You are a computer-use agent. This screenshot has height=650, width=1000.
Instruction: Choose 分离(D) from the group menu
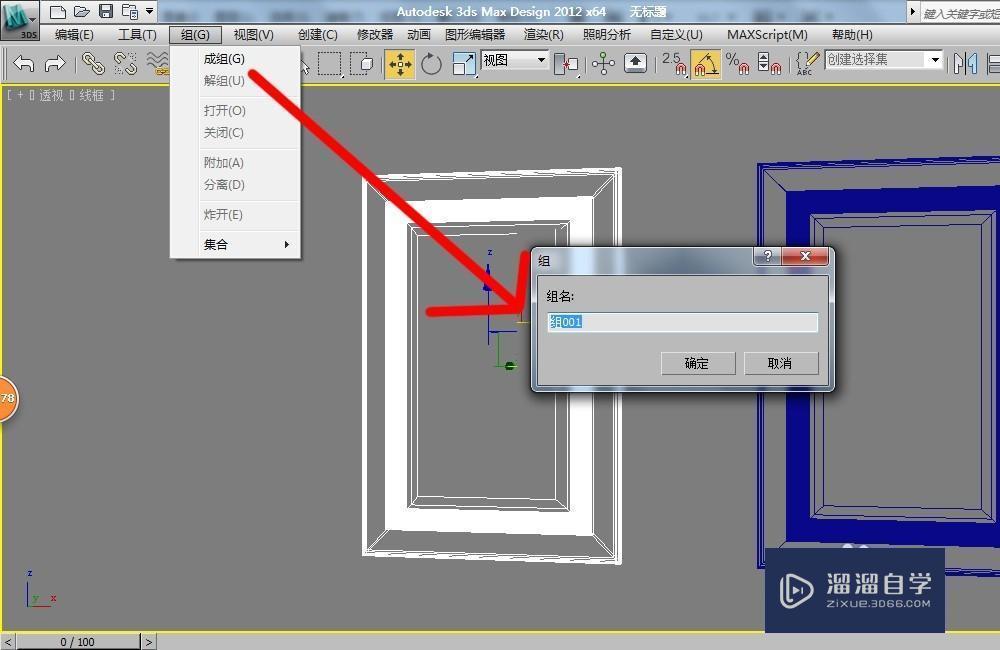pos(235,185)
